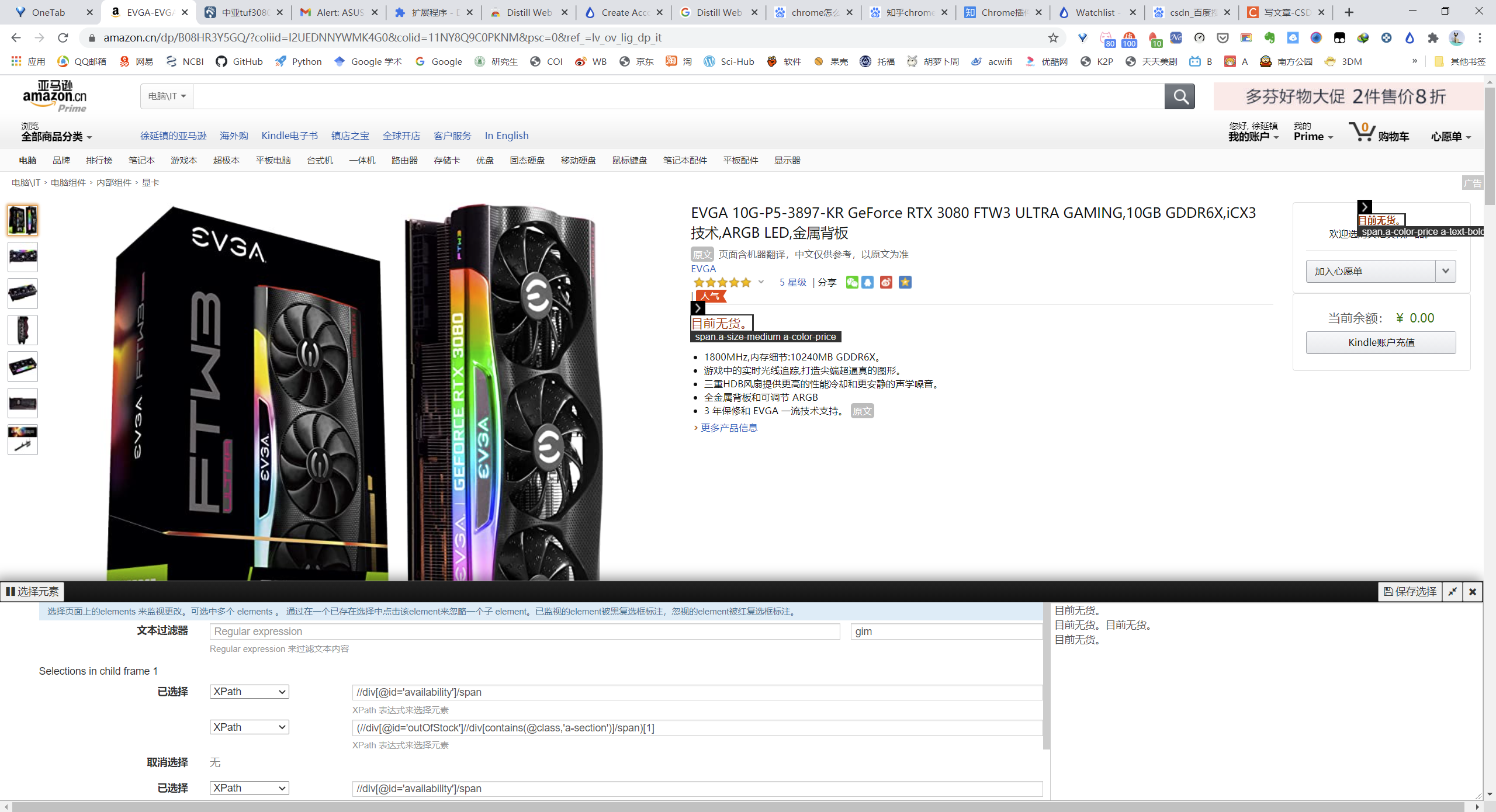1496x812 pixels.
Task: Expand the 心愿单 dropdown
Action: click(1450, 137)
